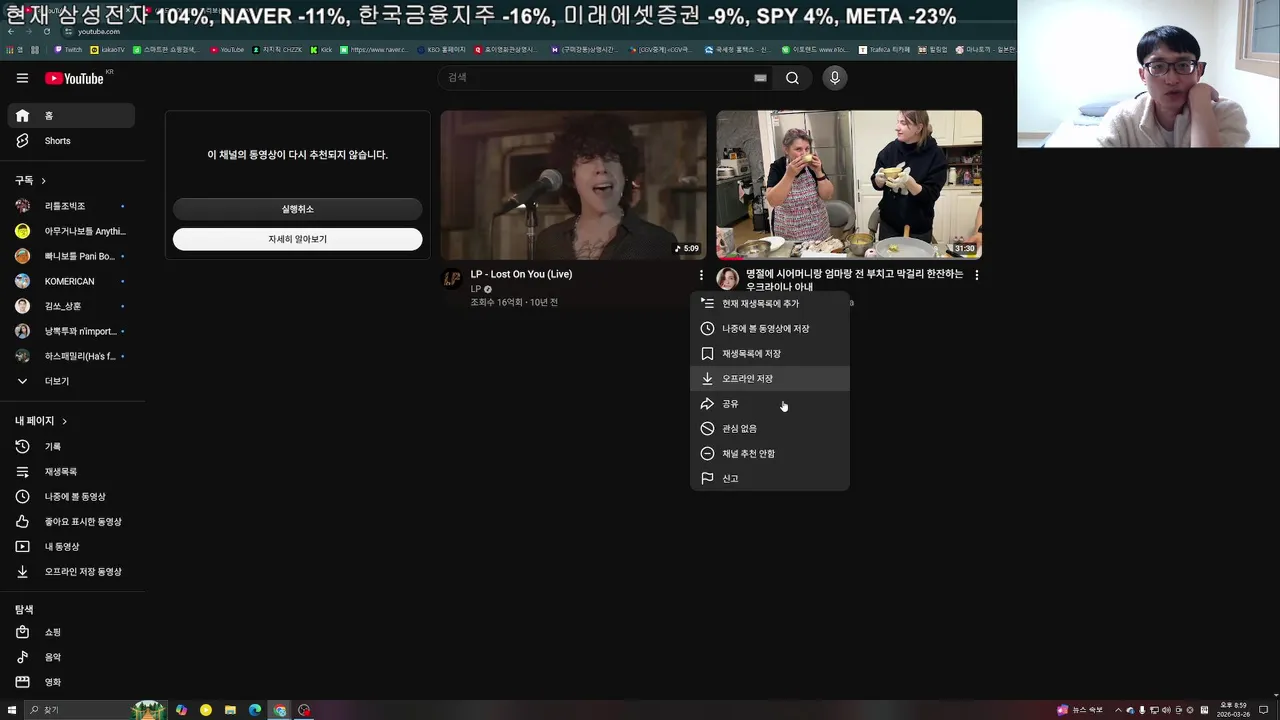The image size is (1280, 720).
Task: Click the search magnifier button
Action: 792,78
